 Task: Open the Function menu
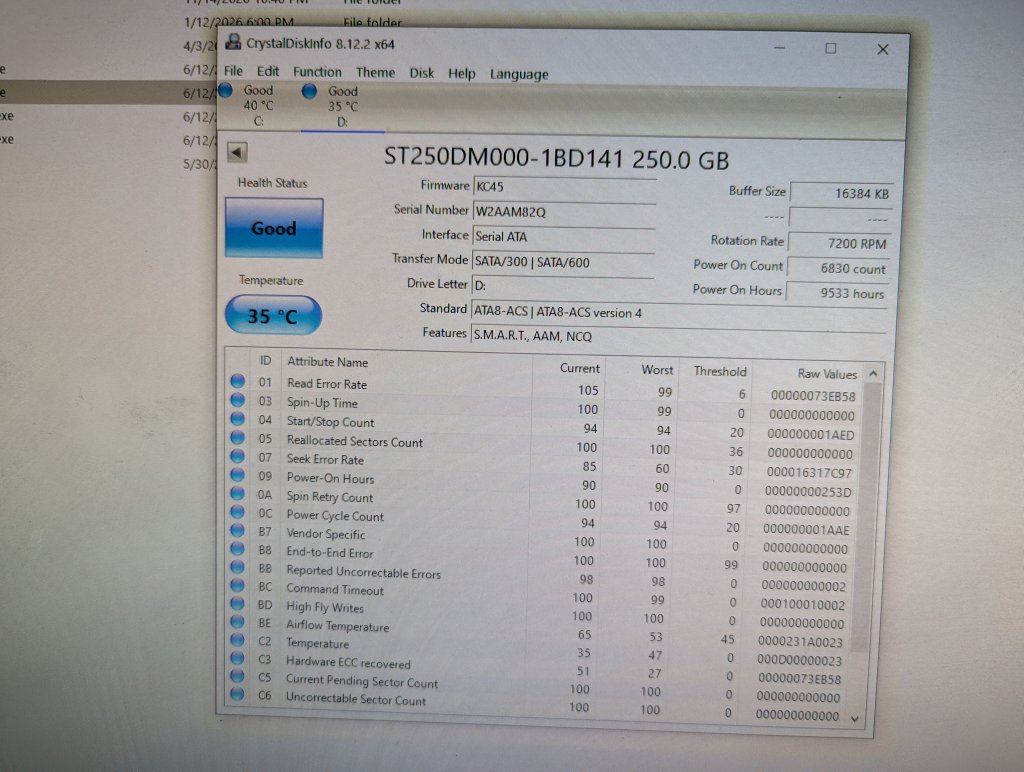pyautogui.click(x=317, y=72)
